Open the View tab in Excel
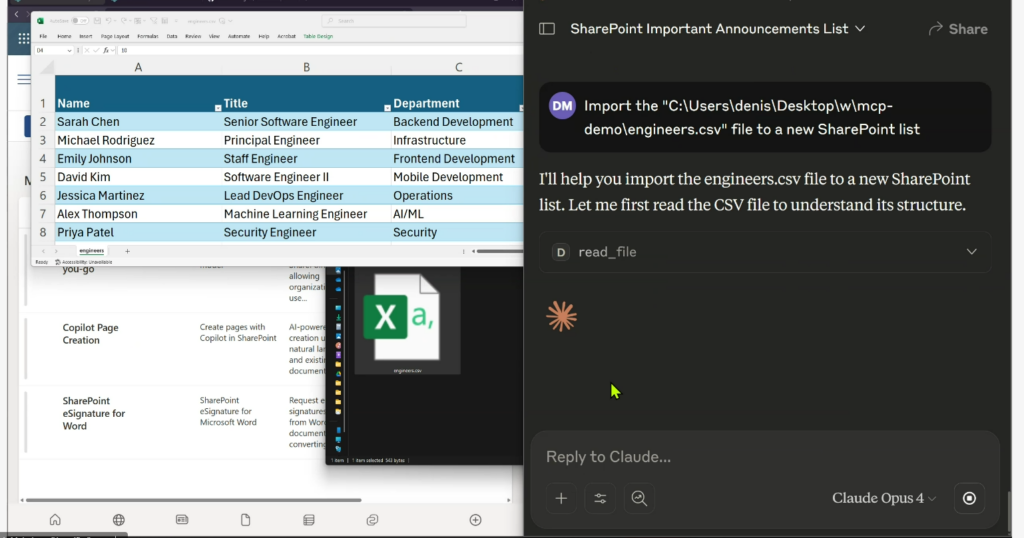 [x=214, y=37]
